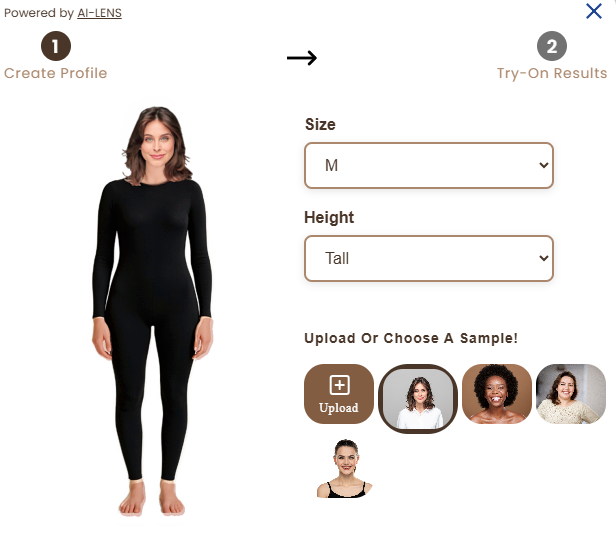Open the Size dropdown showing M
The image size is (616, 547).
(x=429, y=165)
